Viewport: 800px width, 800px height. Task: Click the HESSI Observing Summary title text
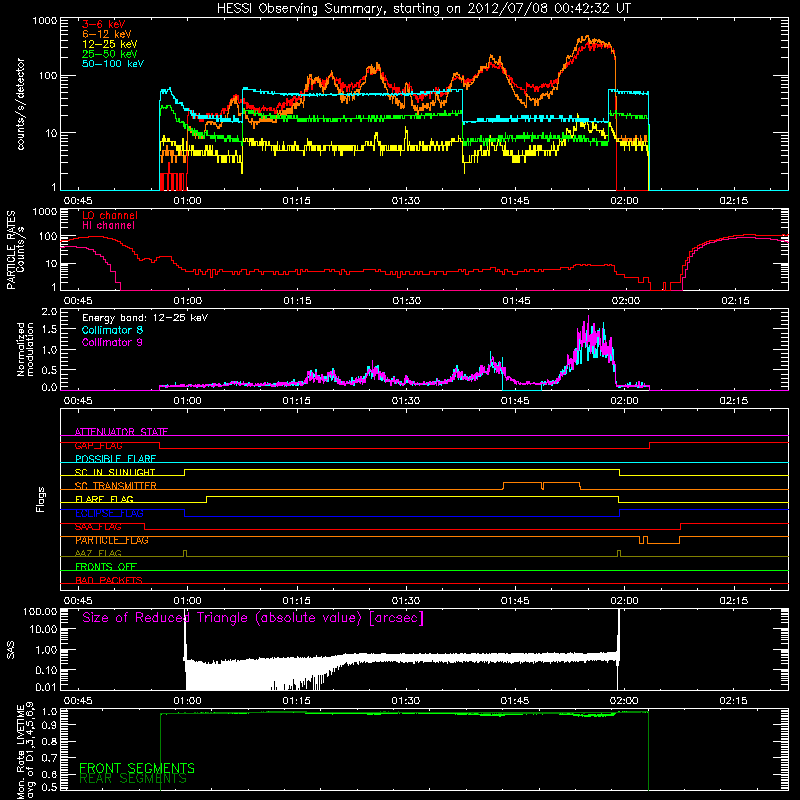pos(423,9)
